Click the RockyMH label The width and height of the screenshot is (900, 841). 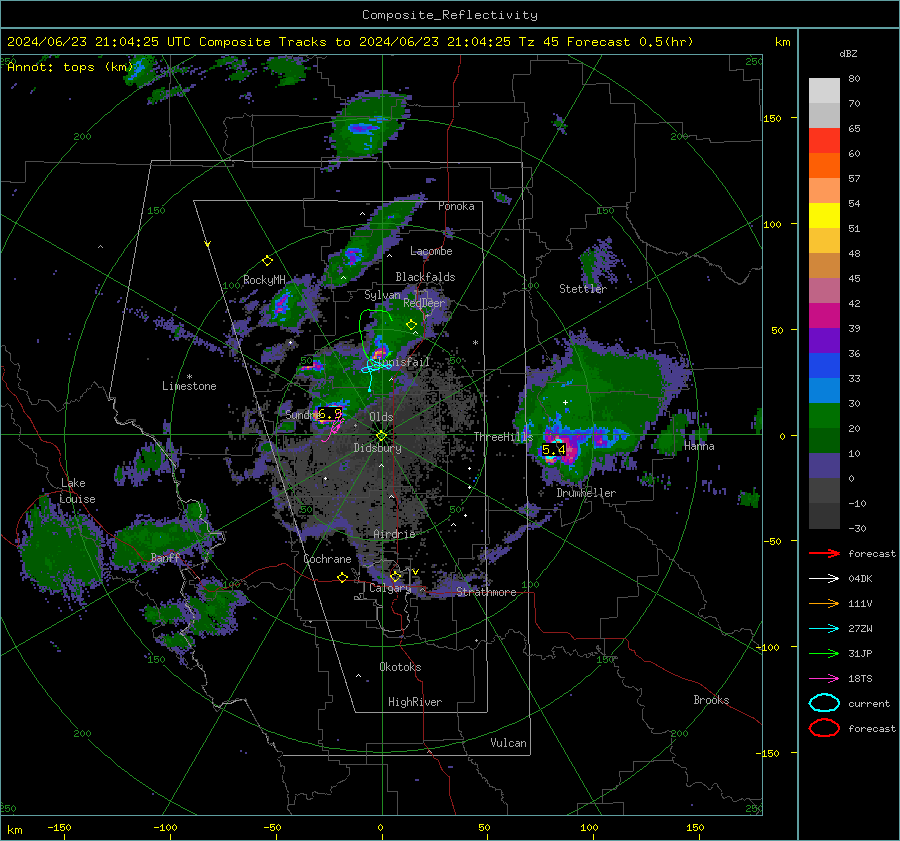point(265,280)
